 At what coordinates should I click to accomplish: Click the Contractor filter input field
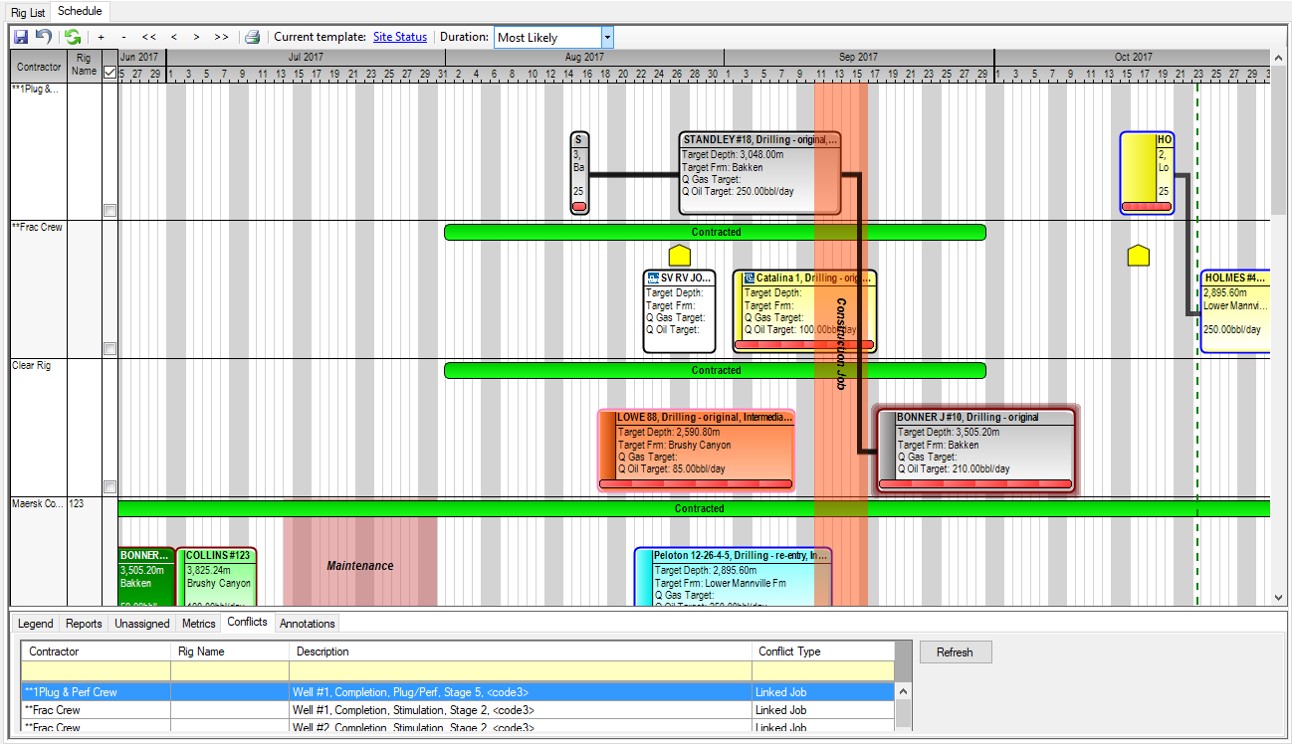point(96,671)
